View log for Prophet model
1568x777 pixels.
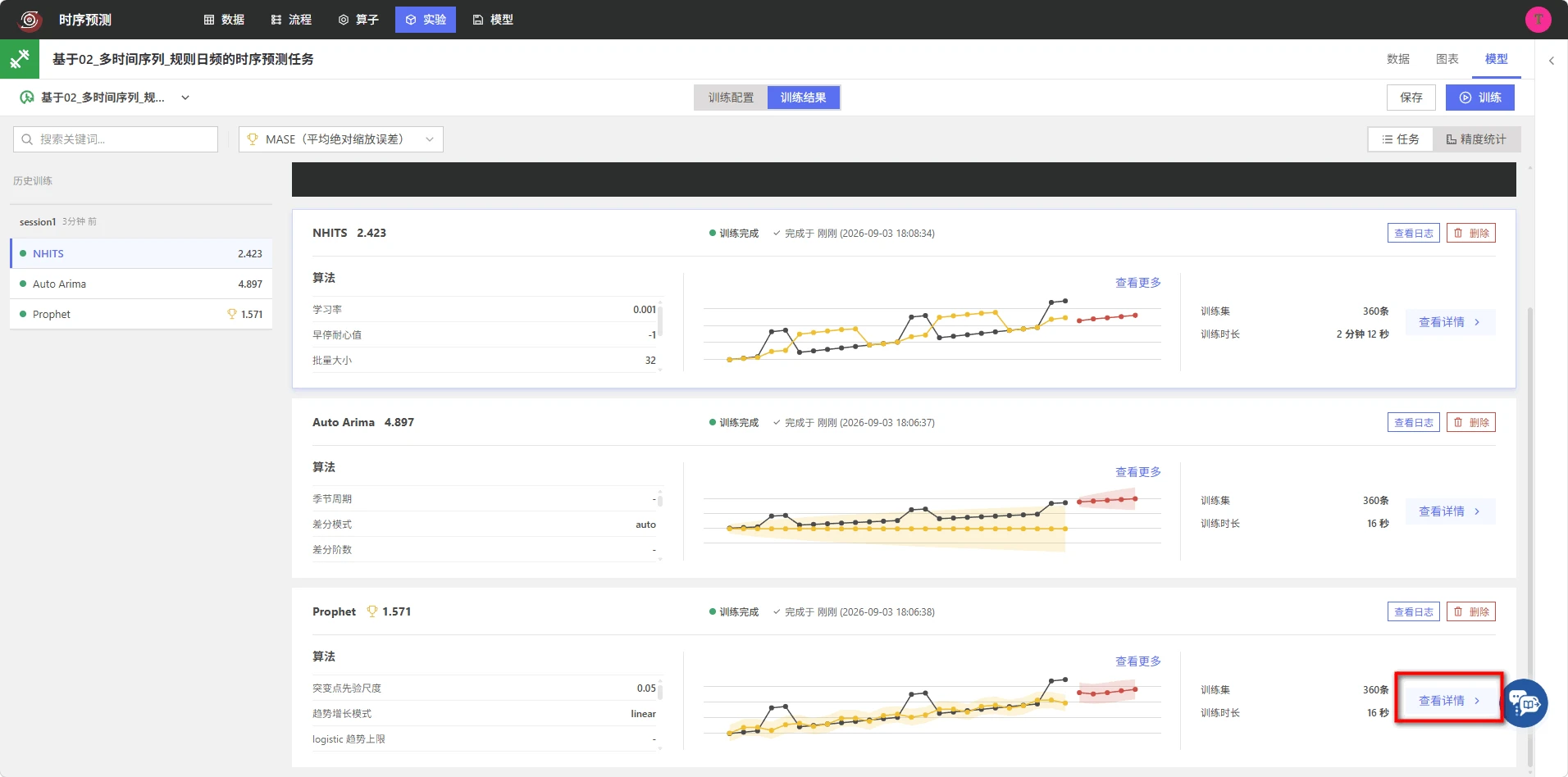pyautogui.click(x=1414, y=611)
